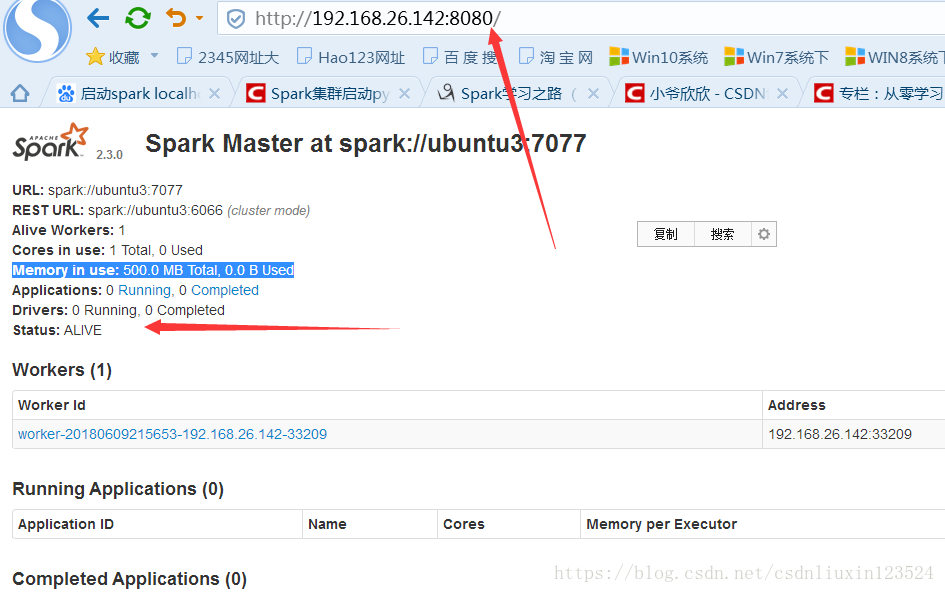Image resolution: width=945 pixels, height=593 pixels.
Task: Click the Cores in use line
Action: click(x=107, y=250)
